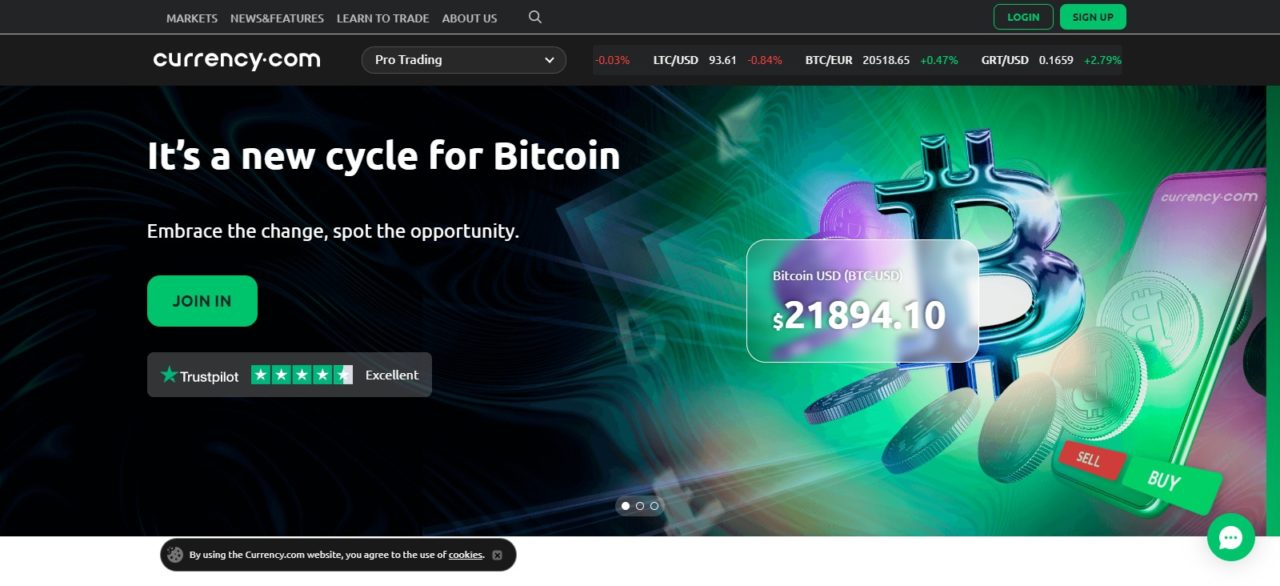Expand the Pro Trading dropdown

464,60
